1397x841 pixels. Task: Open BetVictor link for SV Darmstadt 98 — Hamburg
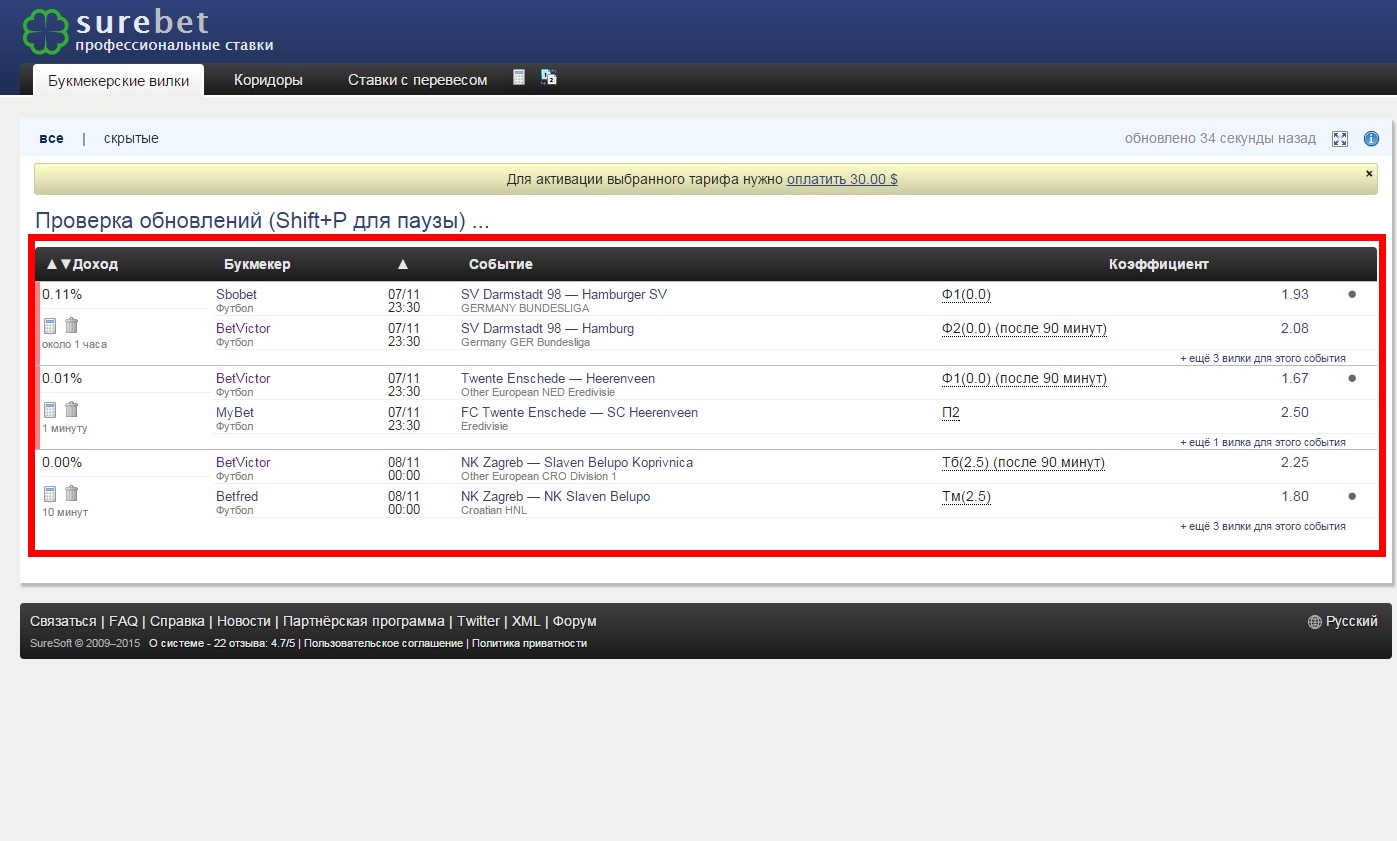click(243, 328)
